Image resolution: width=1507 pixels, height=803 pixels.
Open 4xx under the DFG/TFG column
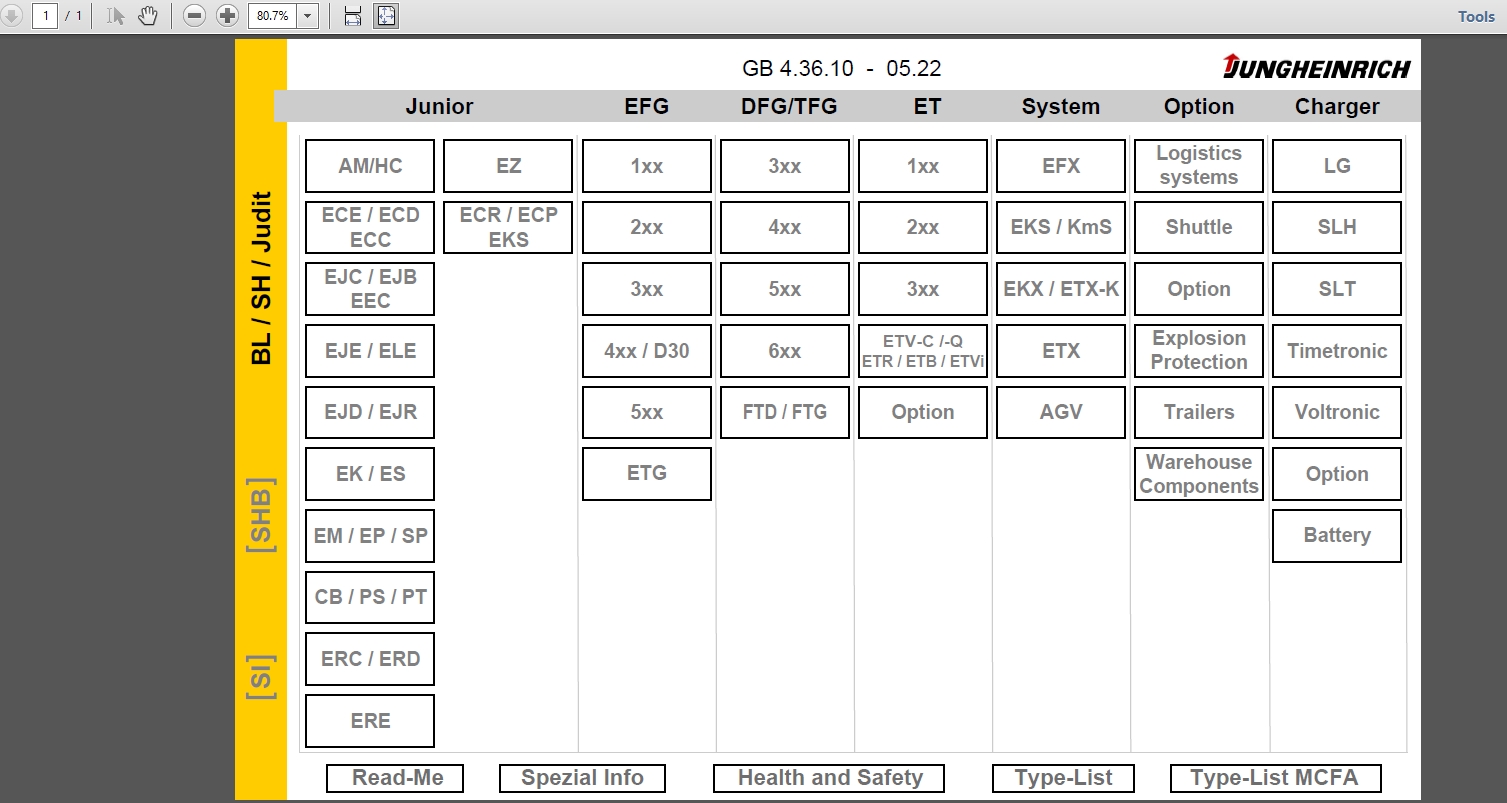(785, 227)
